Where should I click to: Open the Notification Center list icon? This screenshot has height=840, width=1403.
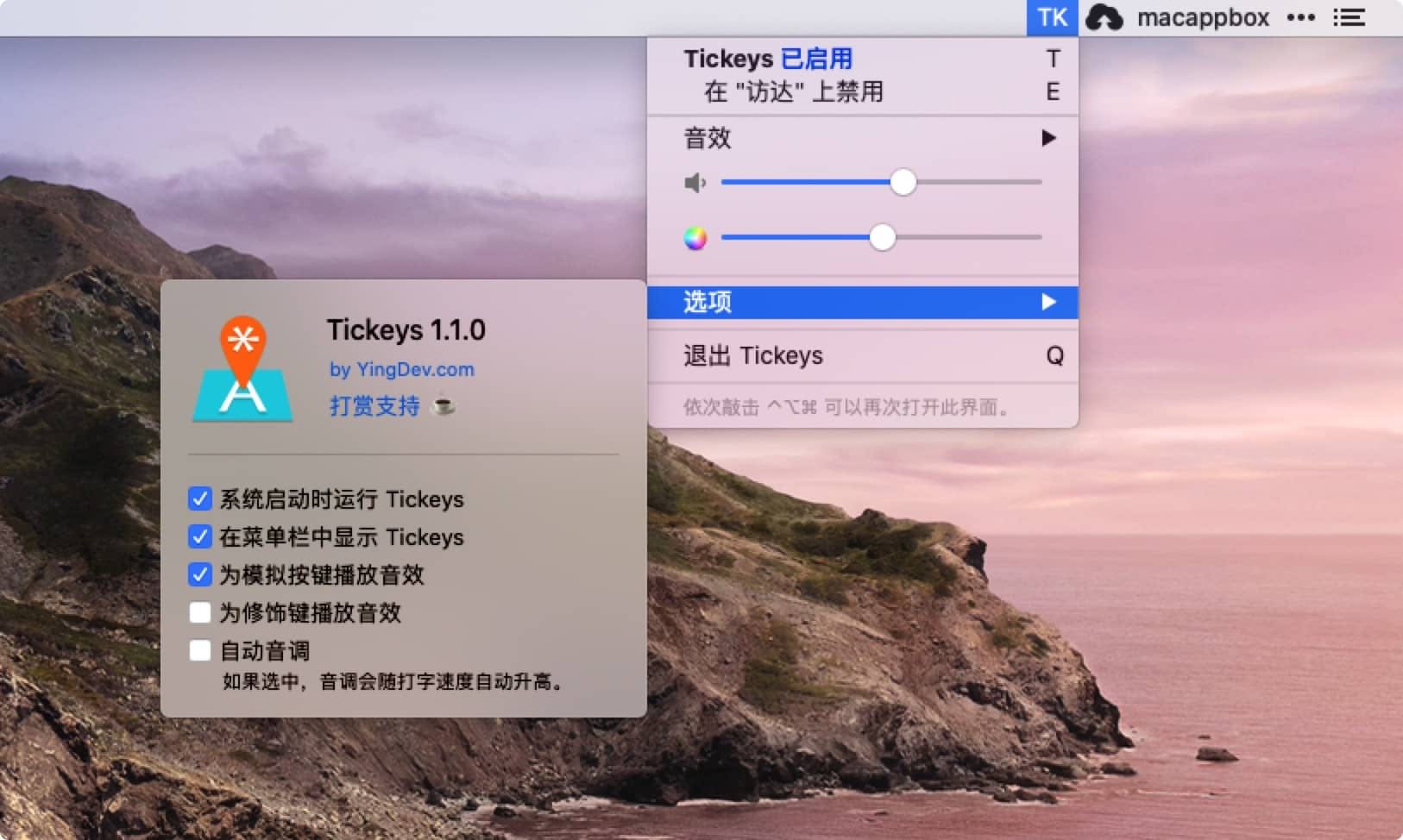[x=1349, y=18]
